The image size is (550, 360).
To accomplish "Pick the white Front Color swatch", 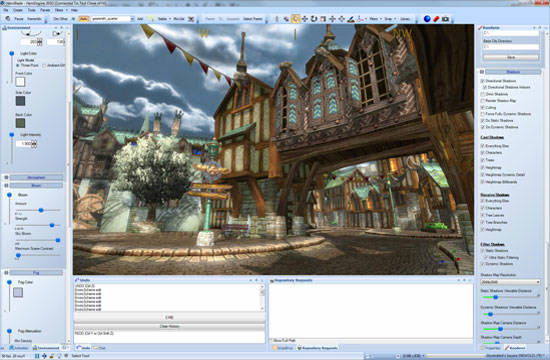I will [x=20, y=82].
